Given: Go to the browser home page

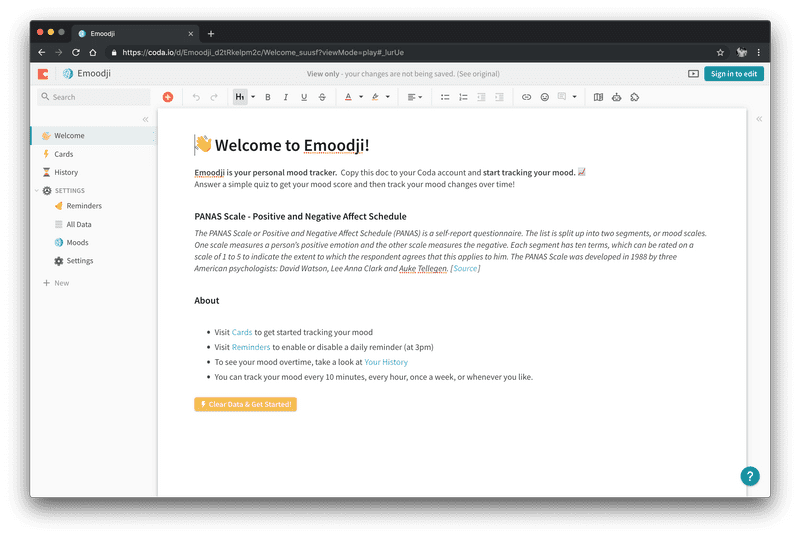Looking at the screenshot, I should click(x=92, y=52).
